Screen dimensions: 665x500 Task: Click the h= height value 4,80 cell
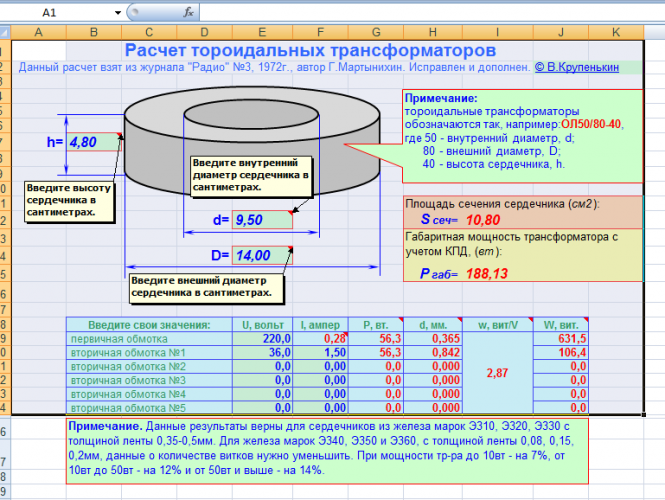click(x=94, y=142)
